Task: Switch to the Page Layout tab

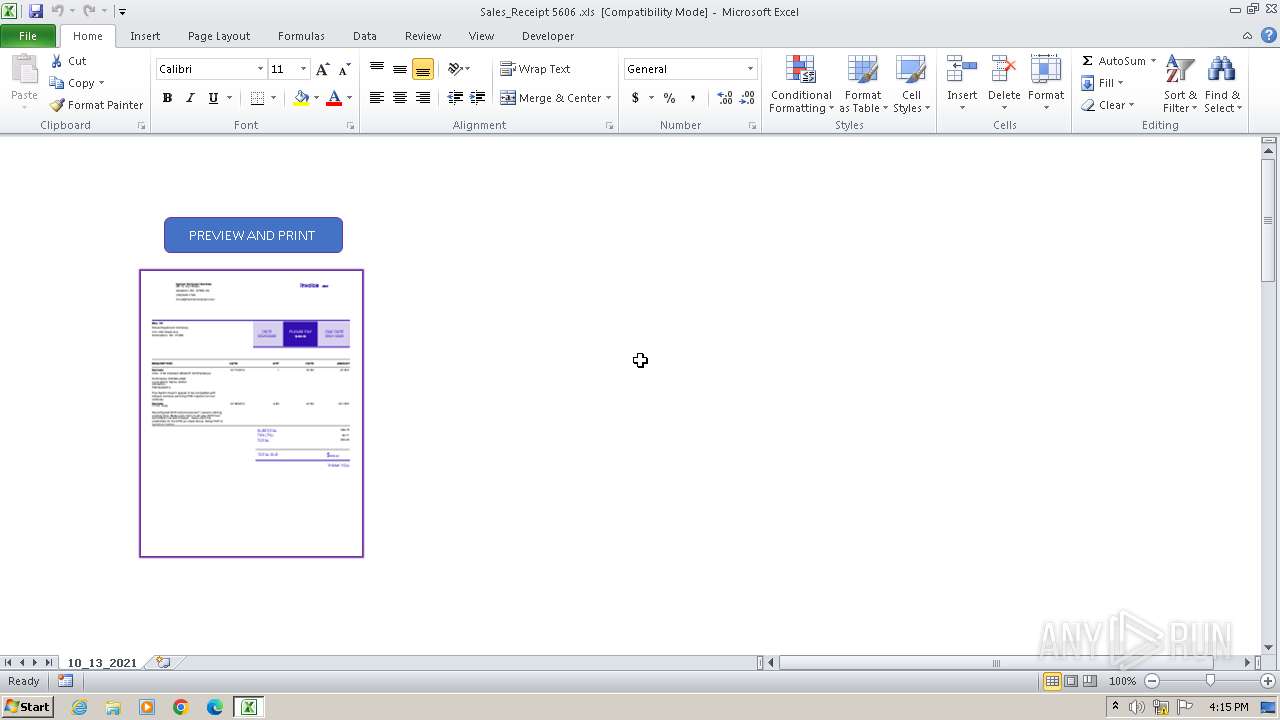Action: click(x=219, y=36)
